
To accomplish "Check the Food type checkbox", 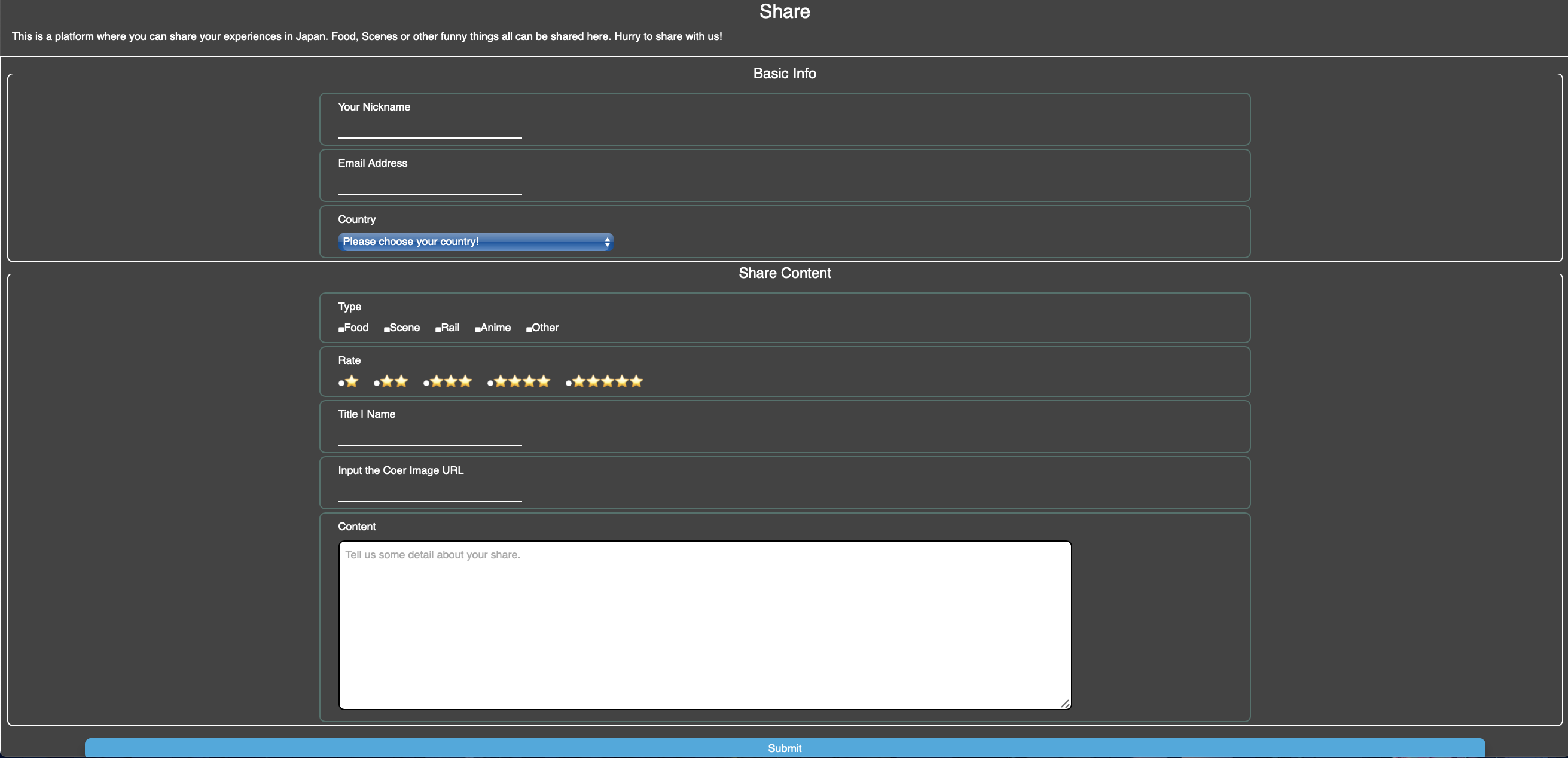I will point(341,329).
